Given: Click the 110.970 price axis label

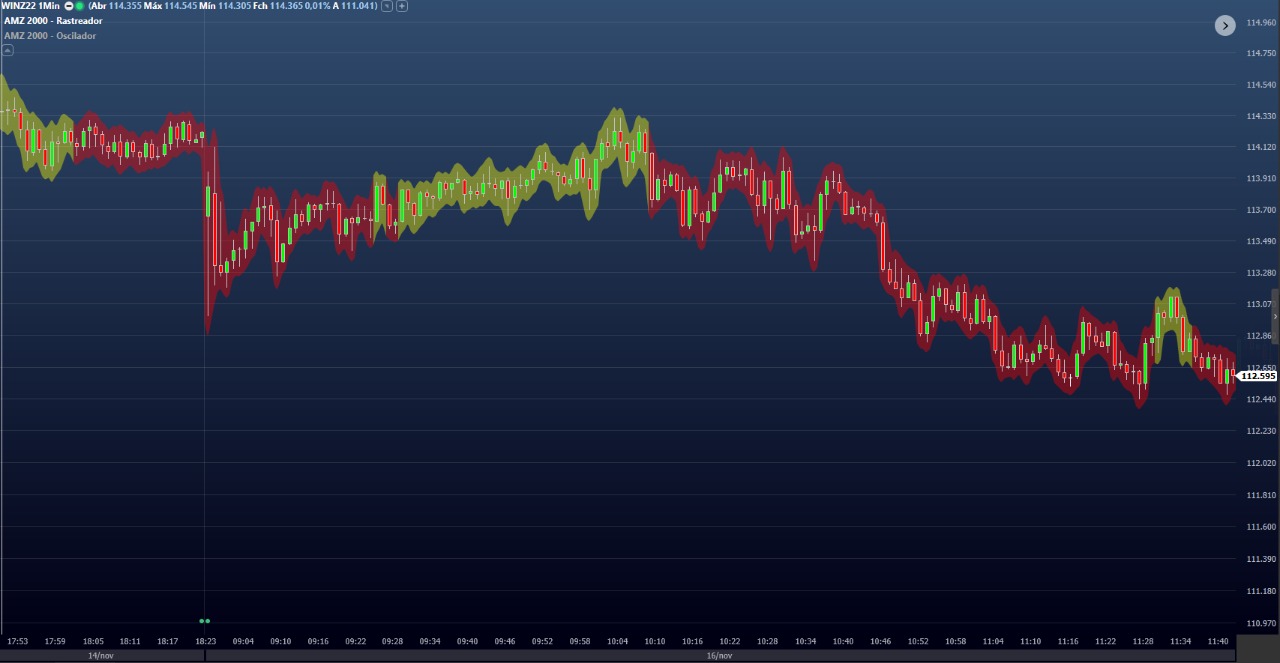Looking at the screenshot, I should 1260,623.
